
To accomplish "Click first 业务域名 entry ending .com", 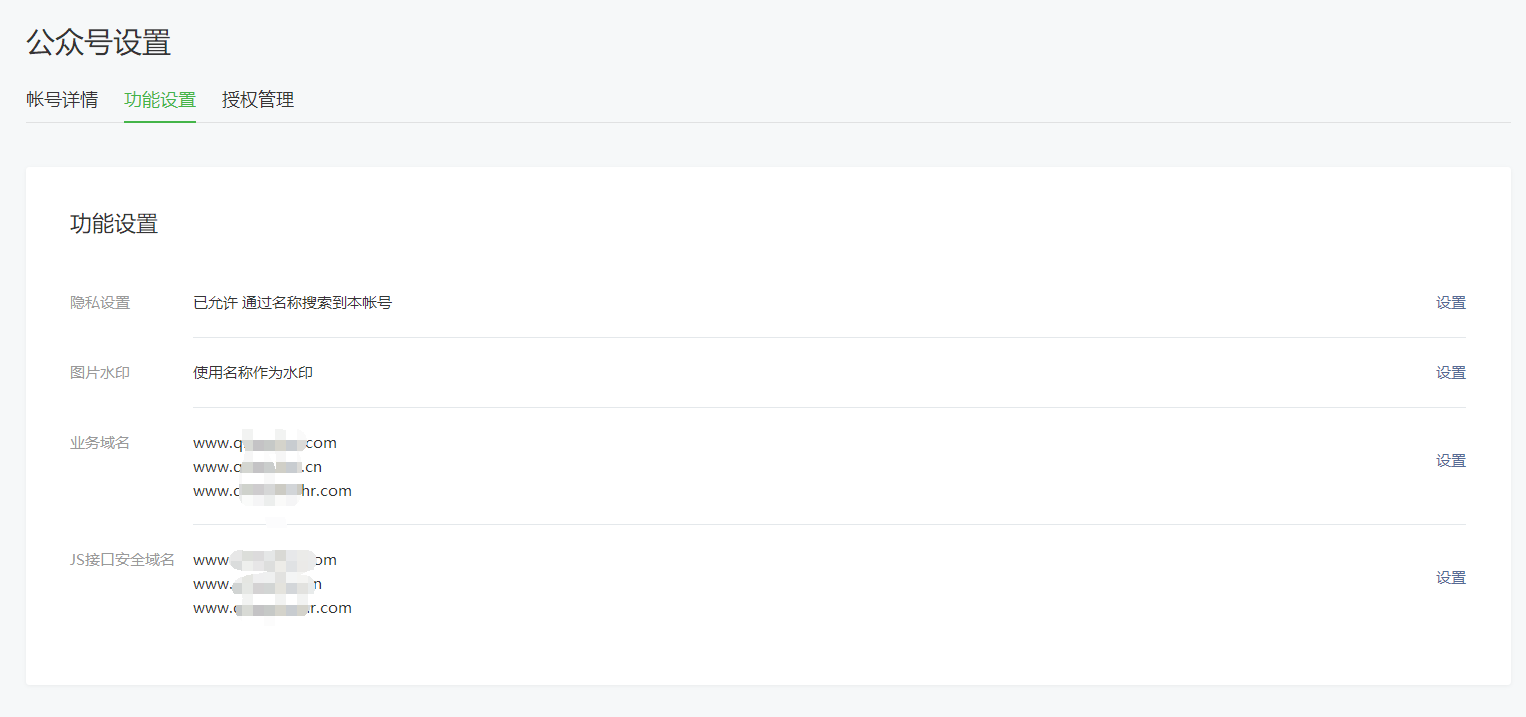I will coord(265,443).
